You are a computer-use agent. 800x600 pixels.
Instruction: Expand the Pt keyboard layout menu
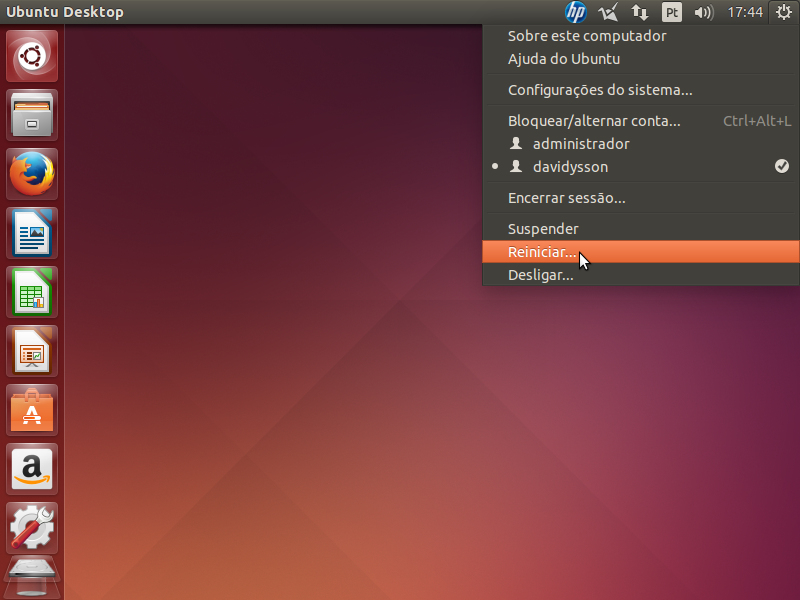point(672,12)
